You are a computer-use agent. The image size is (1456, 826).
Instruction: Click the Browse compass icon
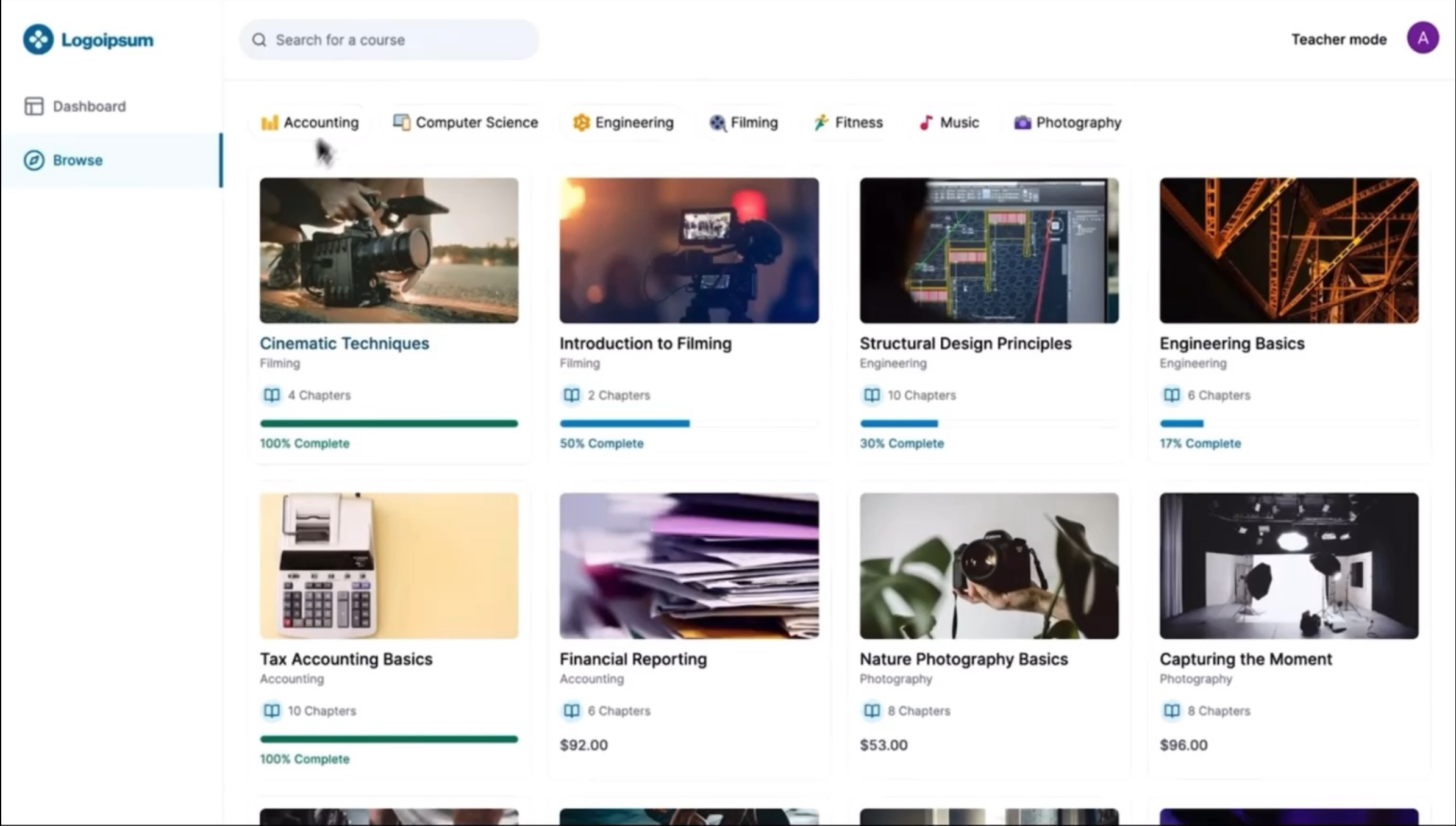click(x=34, y=160)
